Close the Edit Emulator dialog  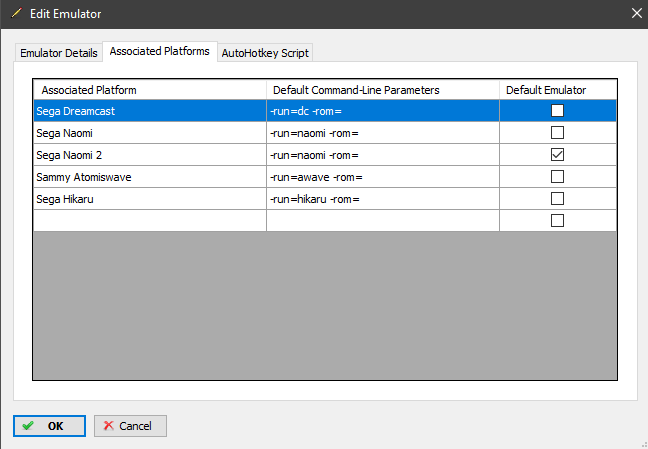(x=636, y=14)
